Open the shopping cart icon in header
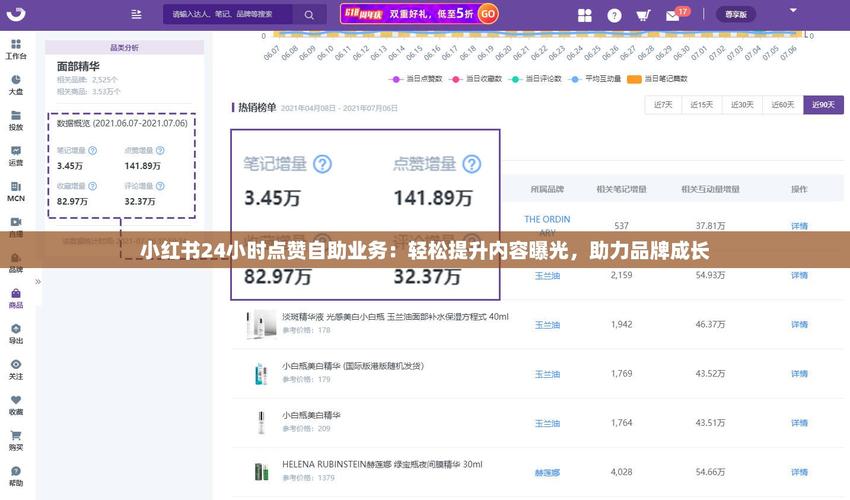This screenshot has height=500, width=850. [x=643, y=15]
